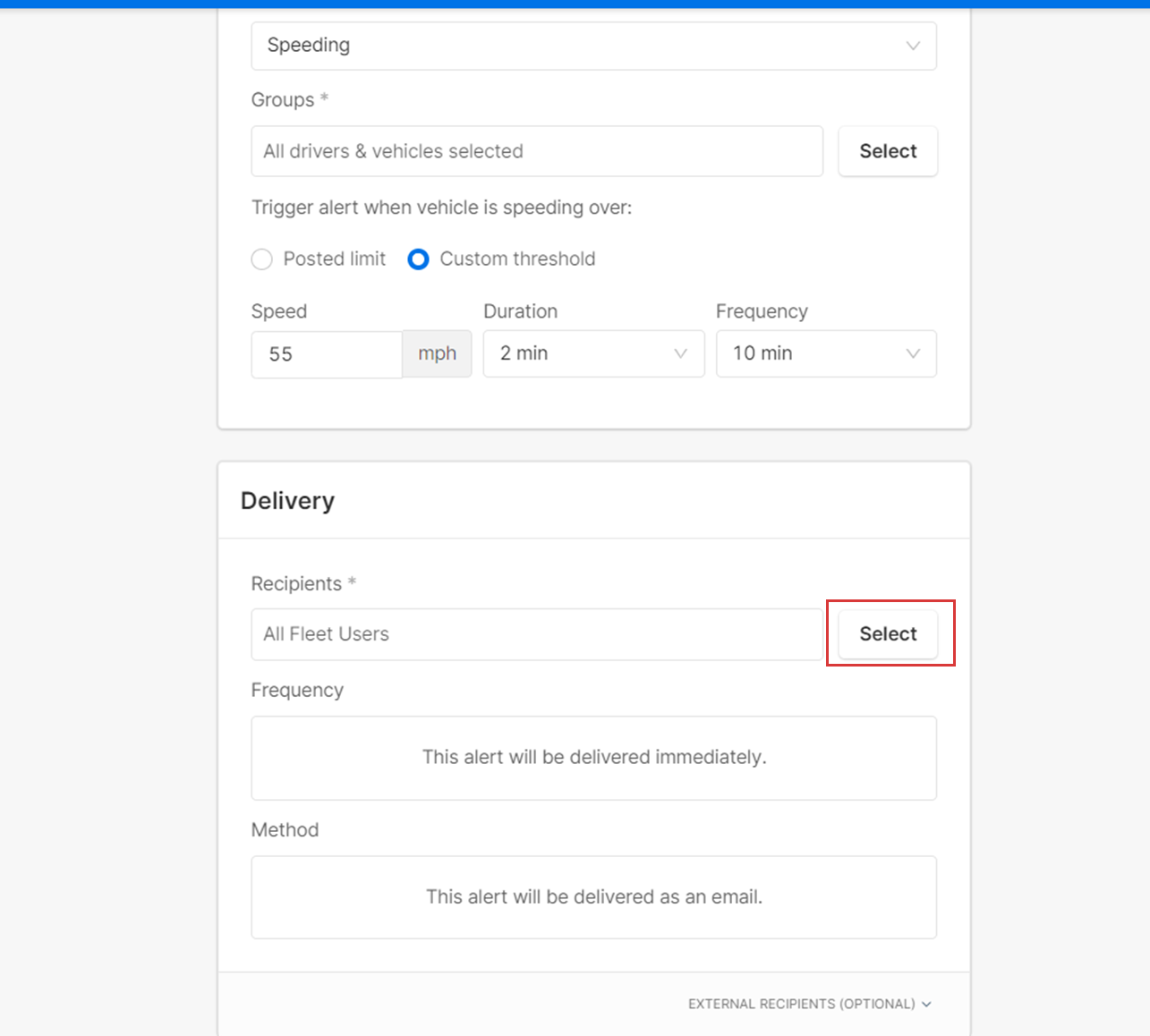Click the Speed value field showing 55
1150x1036 pixels.
point(326,354)
